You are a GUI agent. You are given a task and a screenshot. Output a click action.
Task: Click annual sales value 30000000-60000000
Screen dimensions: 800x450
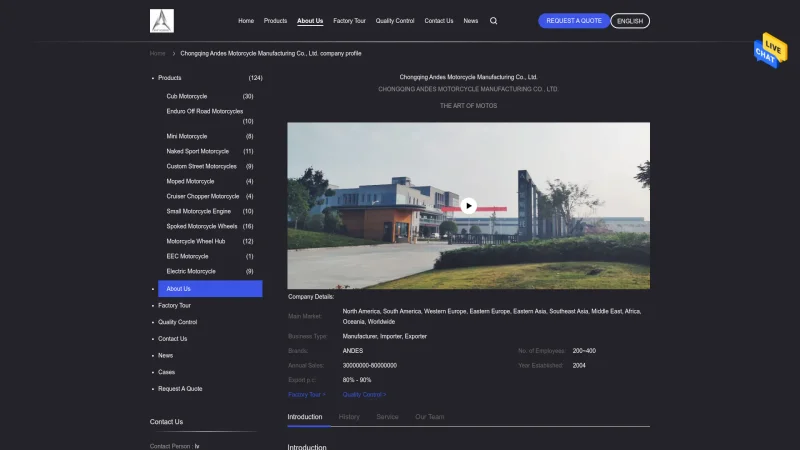click(369, 366)
